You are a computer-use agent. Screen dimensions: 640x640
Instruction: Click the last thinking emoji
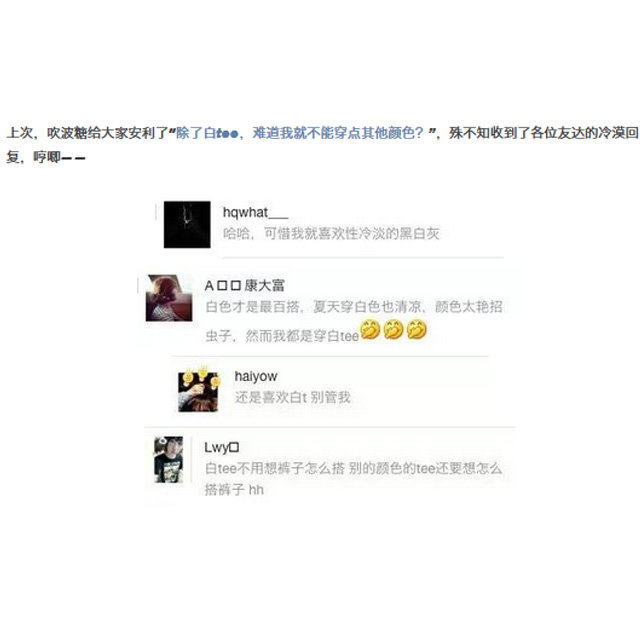[x=417, y=330]
